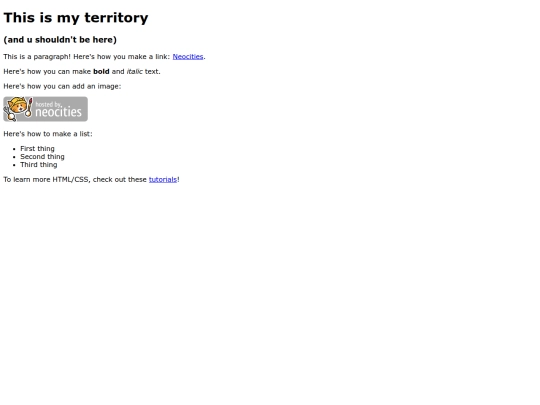Click the 'This is my territory' heading

(x=76, y=18)
